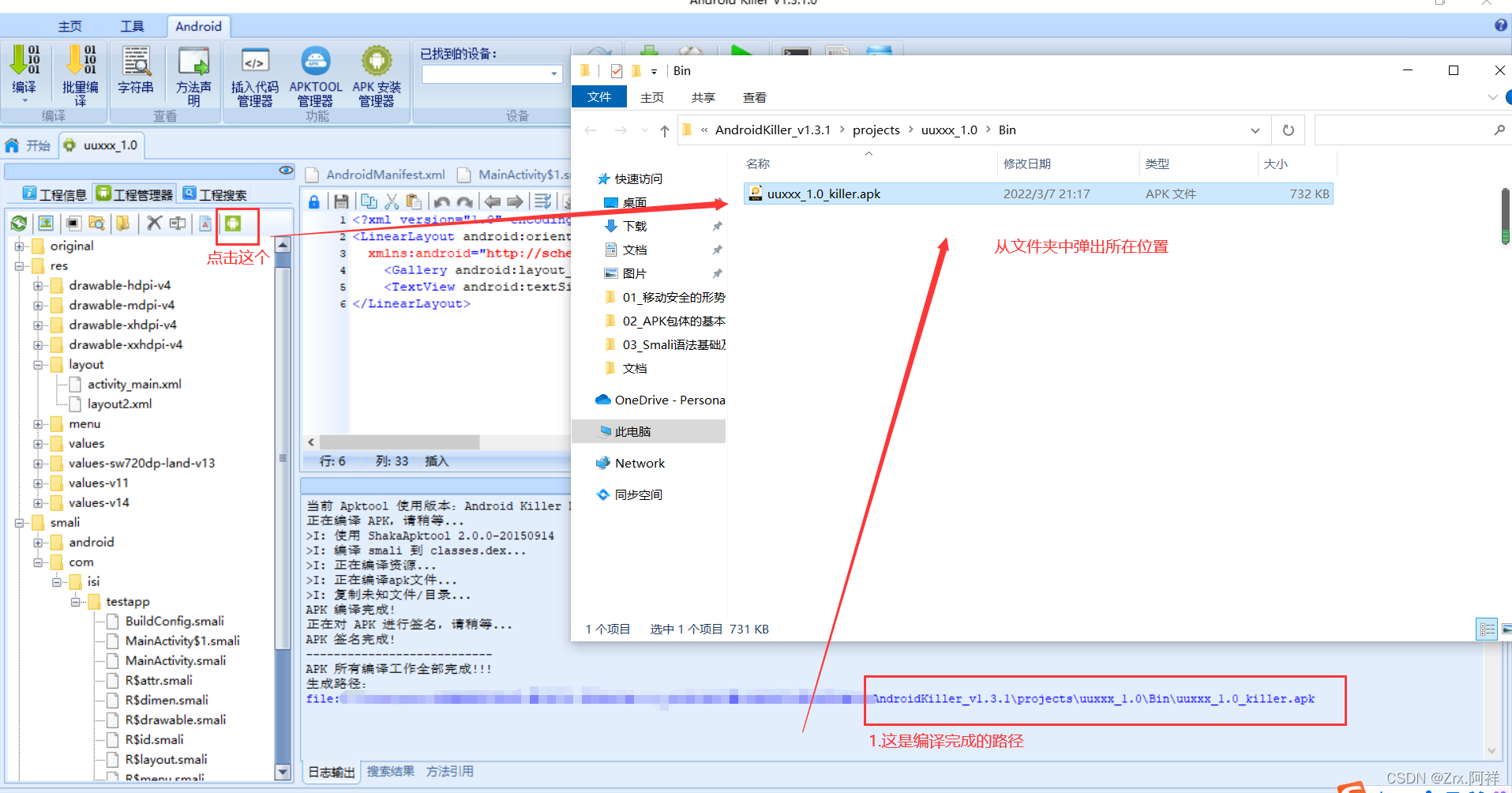Click the delete X icon in project toolbar
The height and width of the screenshot is (793, 1512).
(x=154, y=224)
